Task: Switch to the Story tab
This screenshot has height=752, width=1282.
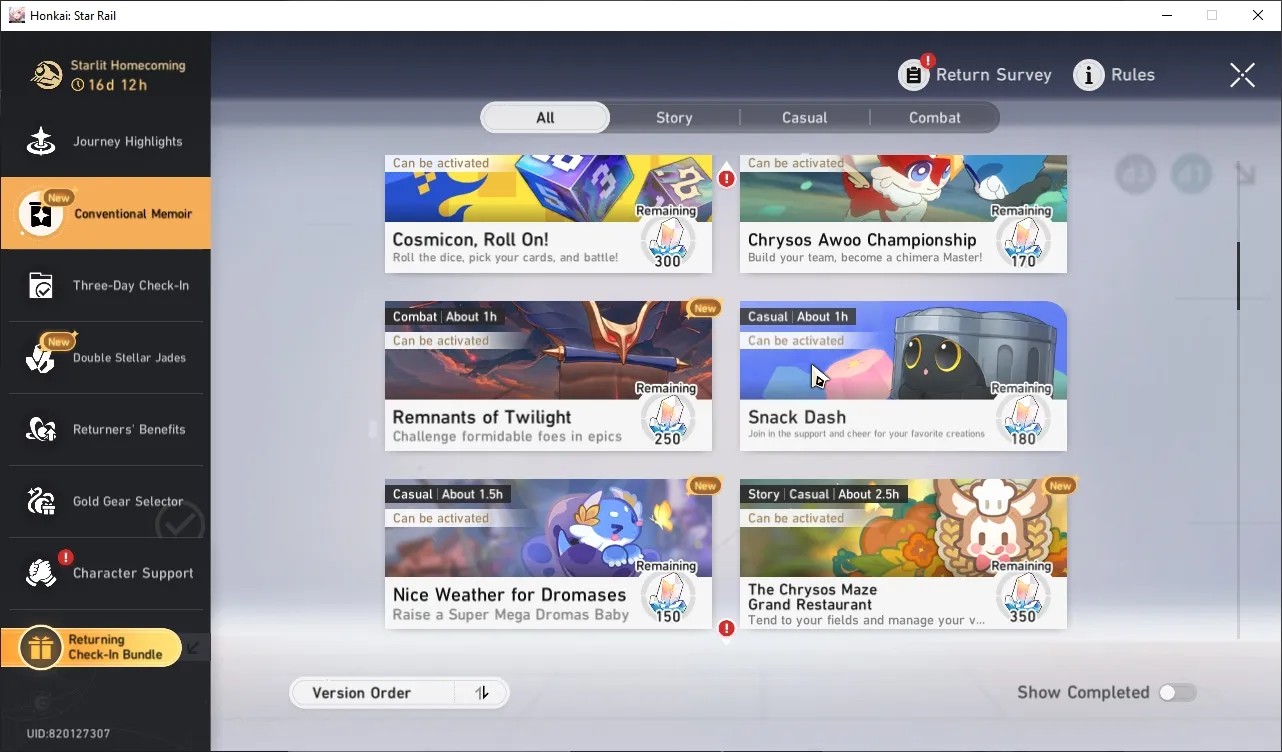Action: tap(674, 118)
